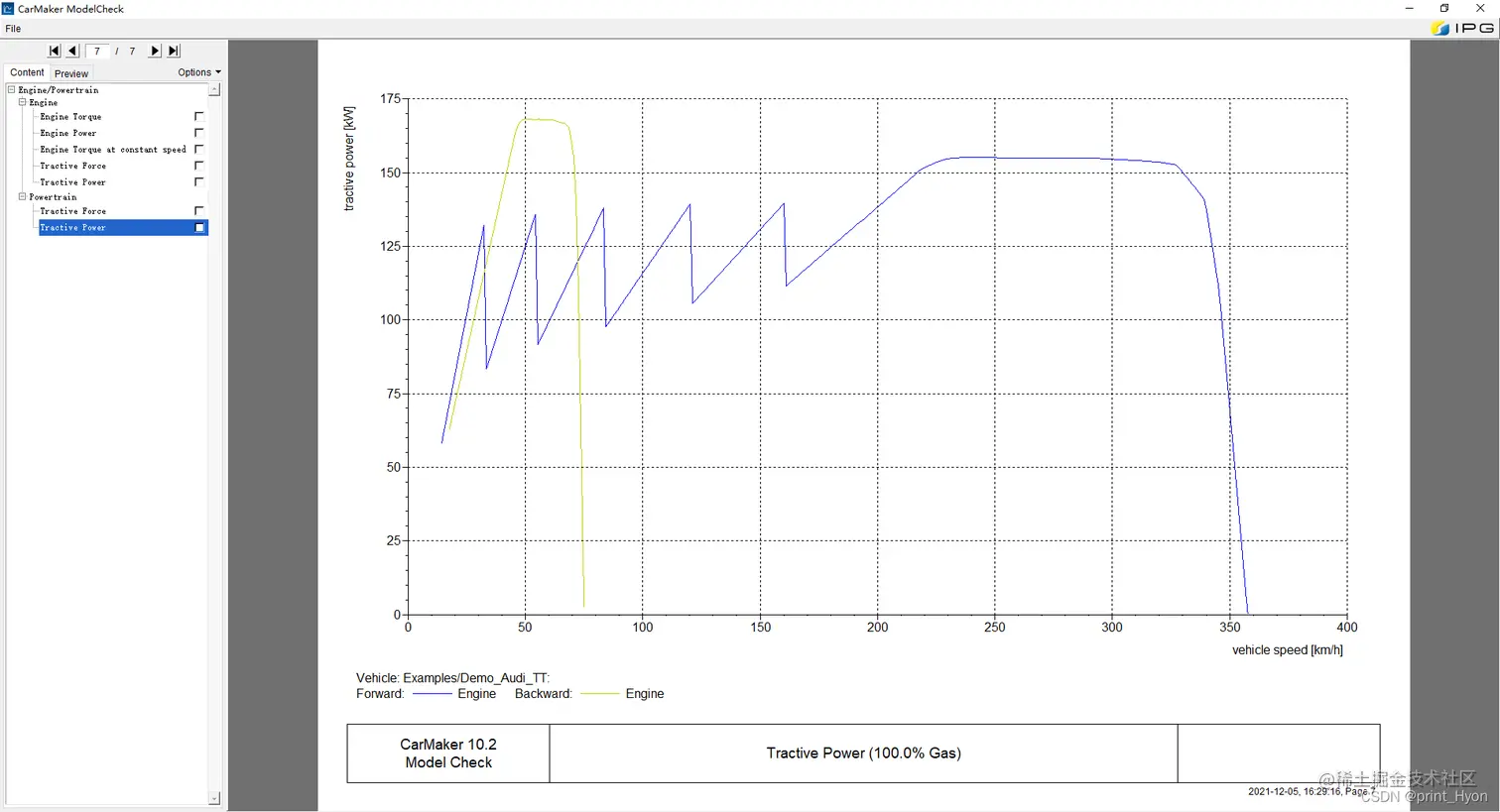Viewport: 1500px width, 812px height.
Task: Toggle the Engine Power checkbox
Action: click(x=199, y=132)
